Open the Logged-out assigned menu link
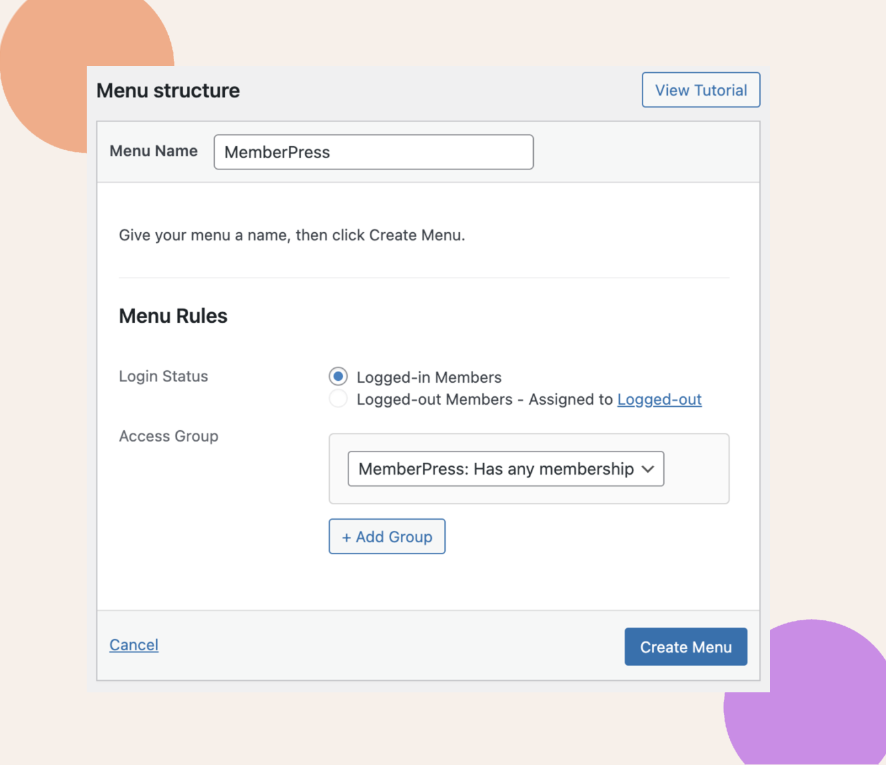 [x=659, y=399]
